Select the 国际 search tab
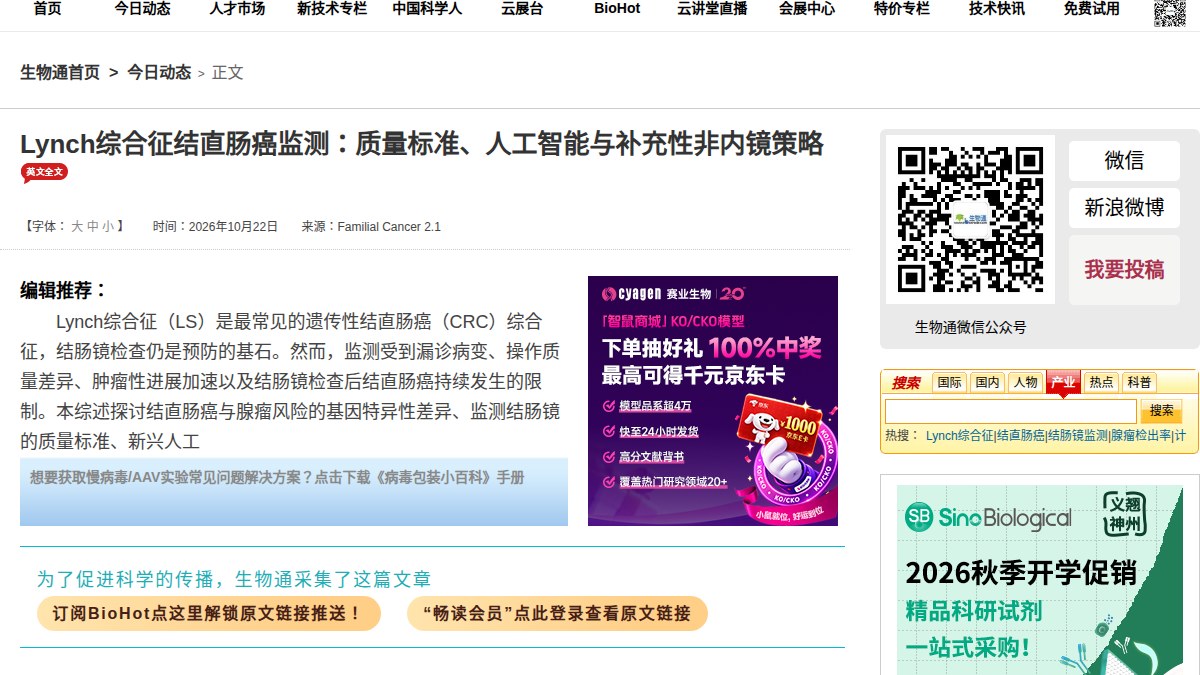The width and height of the screenshot is (1200, 675). [x=949, y=382]
